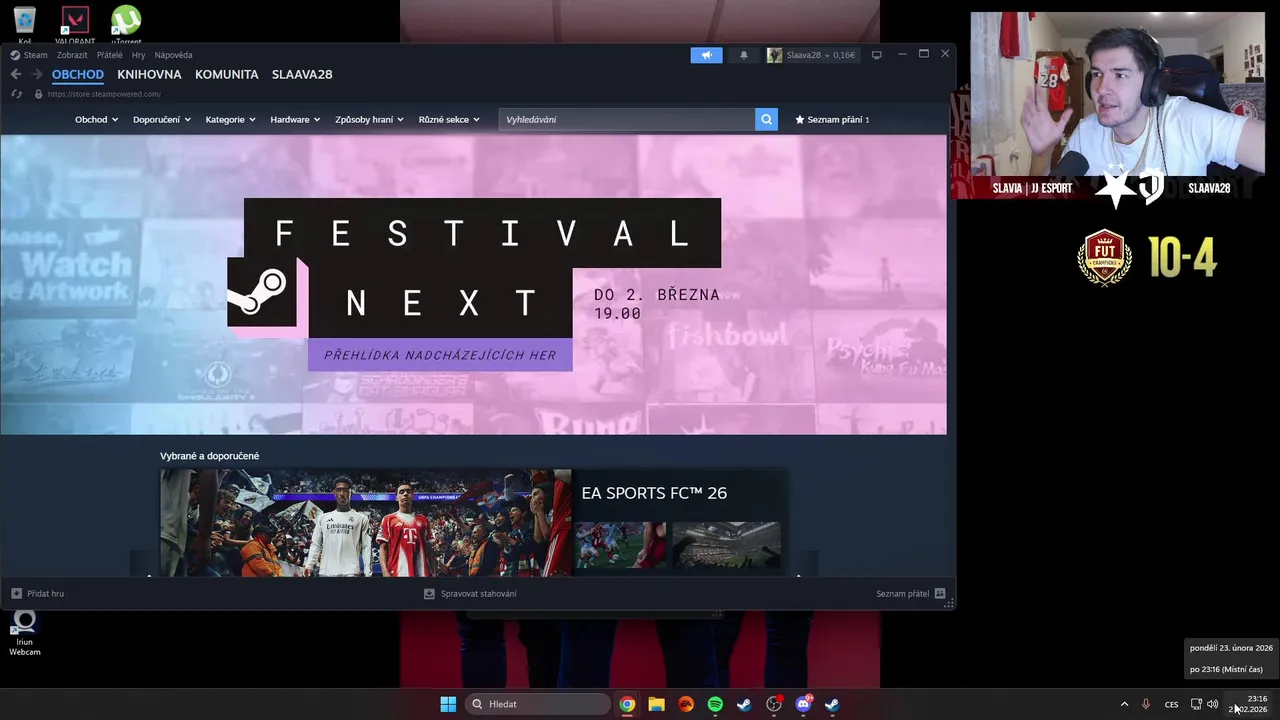
Task: Click the wishlist star icon
Action: tap(799, 119)
